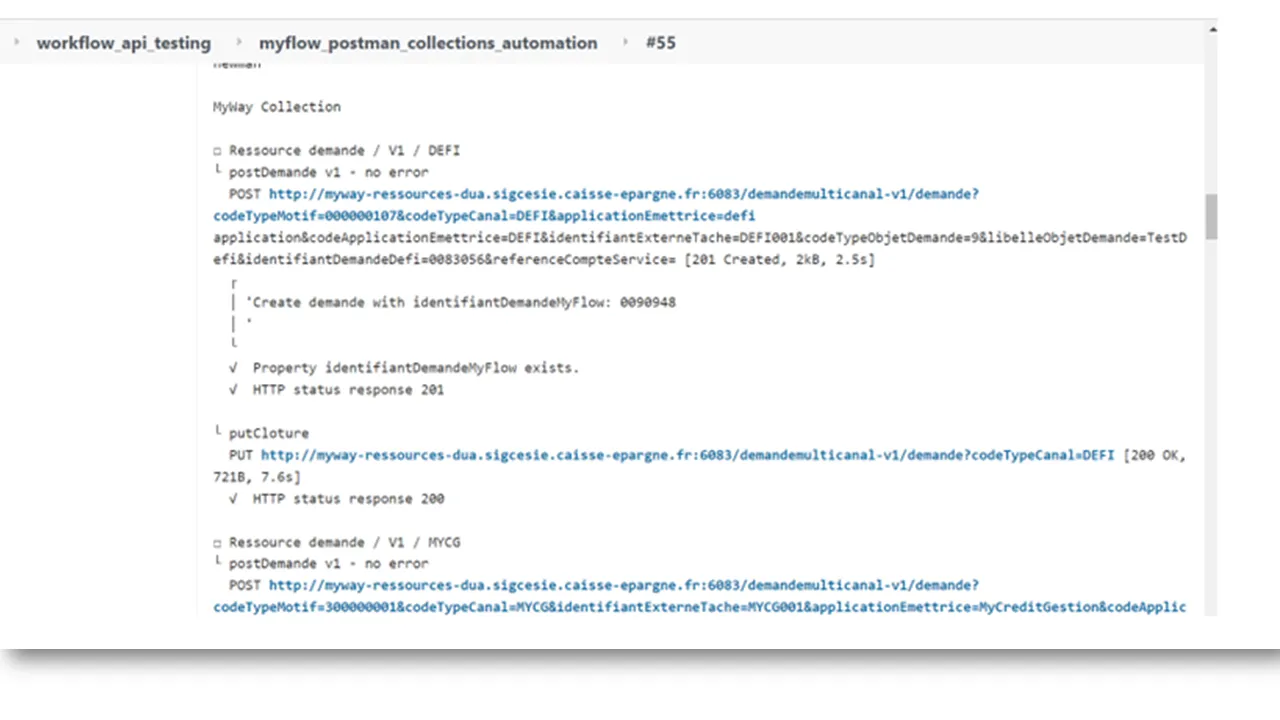Click the square marker beside Ressource demande / V1 / MYCG

click(x=217, y=542)
